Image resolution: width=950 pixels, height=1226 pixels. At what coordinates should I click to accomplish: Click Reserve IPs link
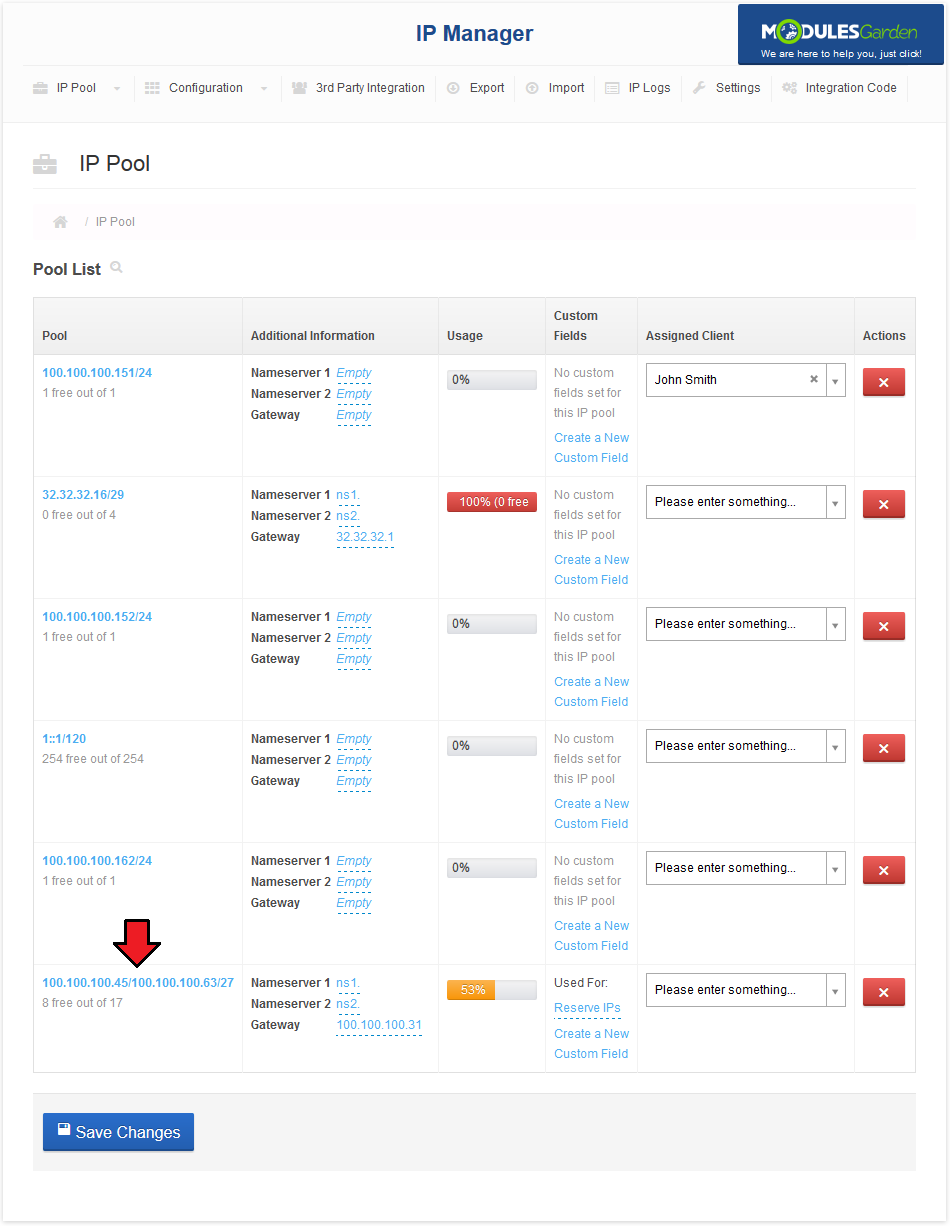587,1008
